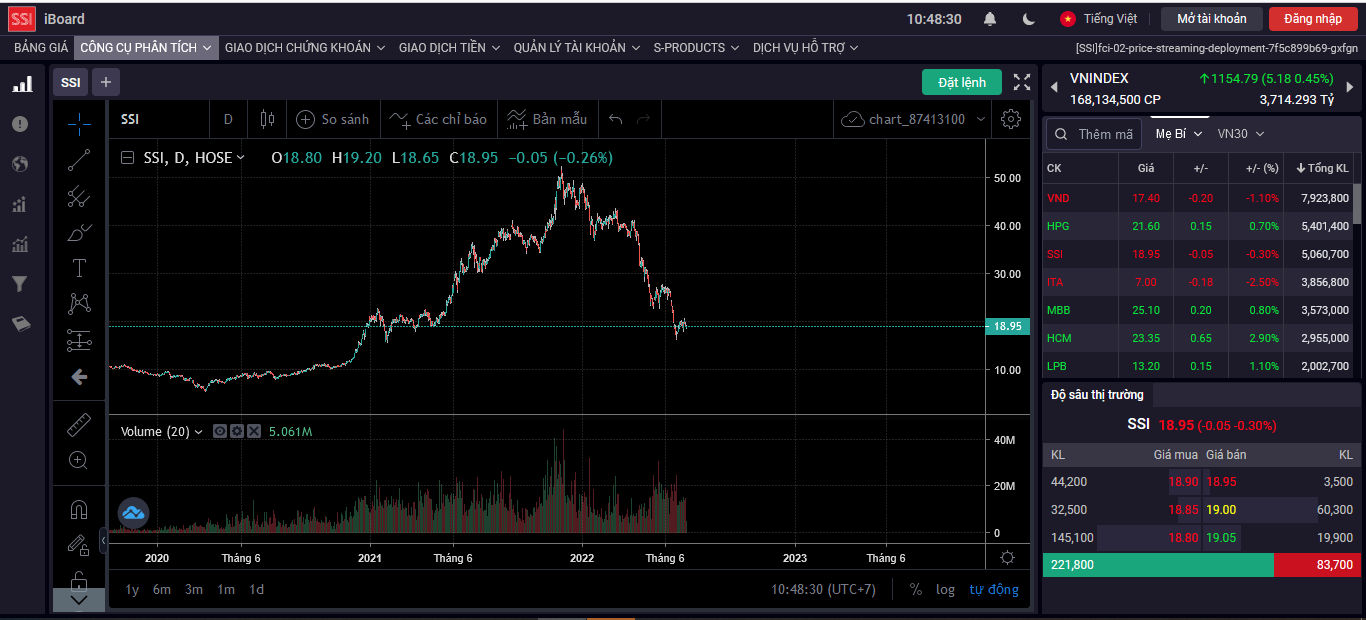This screenshot has width=1366, height=620.
Task: Click the back arrow icon in drawing toolbar
Action: click(79, 377)
